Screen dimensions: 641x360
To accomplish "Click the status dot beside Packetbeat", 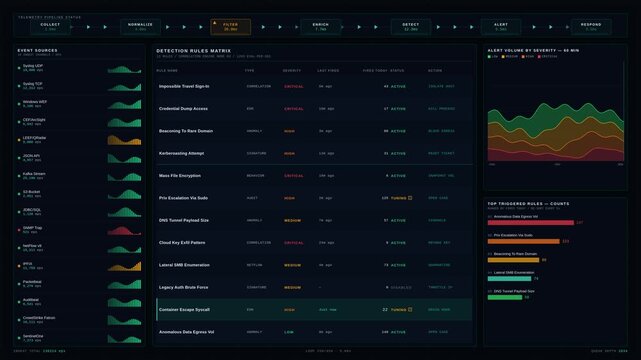I will (19, 284).
